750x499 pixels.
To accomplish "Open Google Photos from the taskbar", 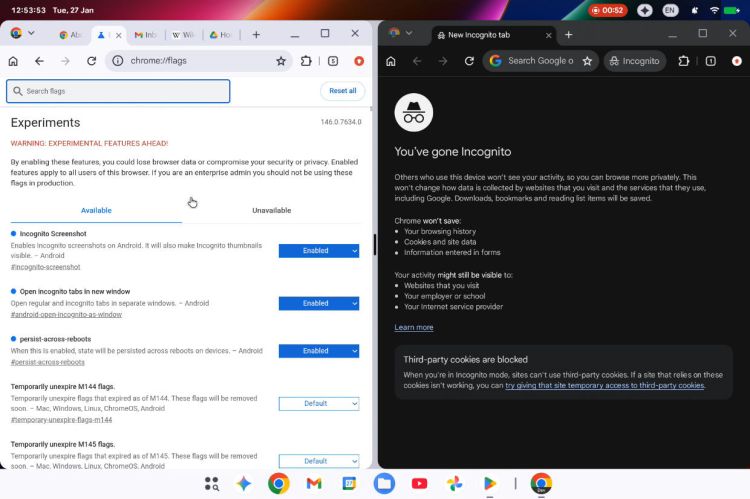I will (454, 484).
